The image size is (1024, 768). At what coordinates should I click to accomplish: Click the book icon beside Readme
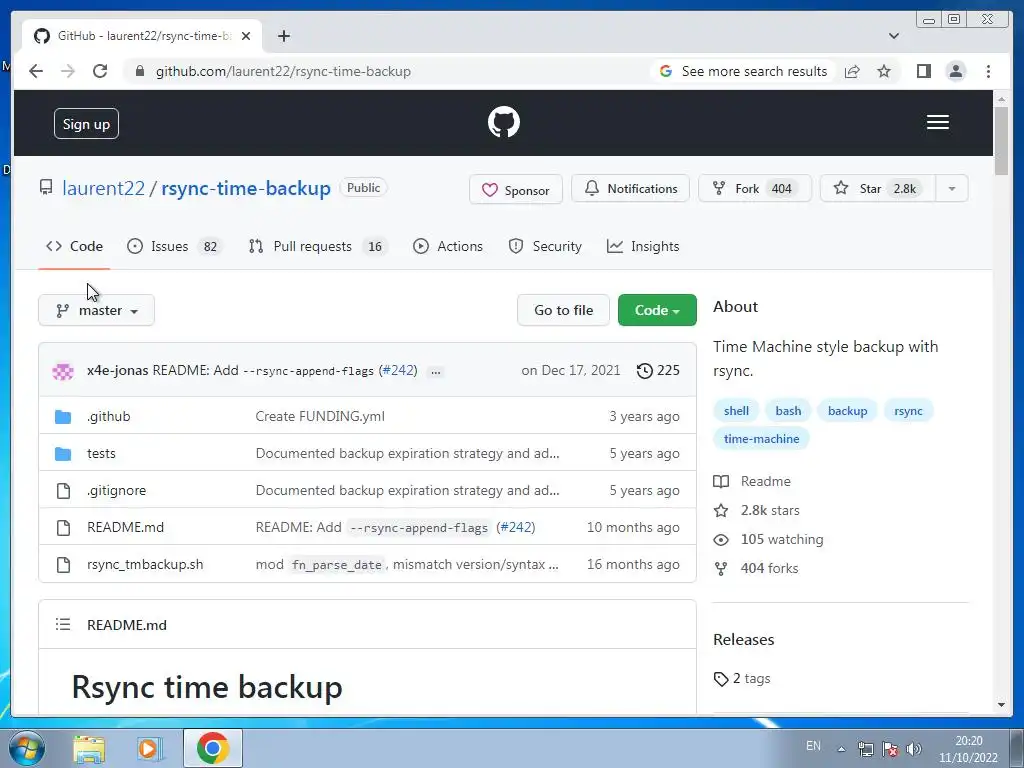(x=721, y=481)
